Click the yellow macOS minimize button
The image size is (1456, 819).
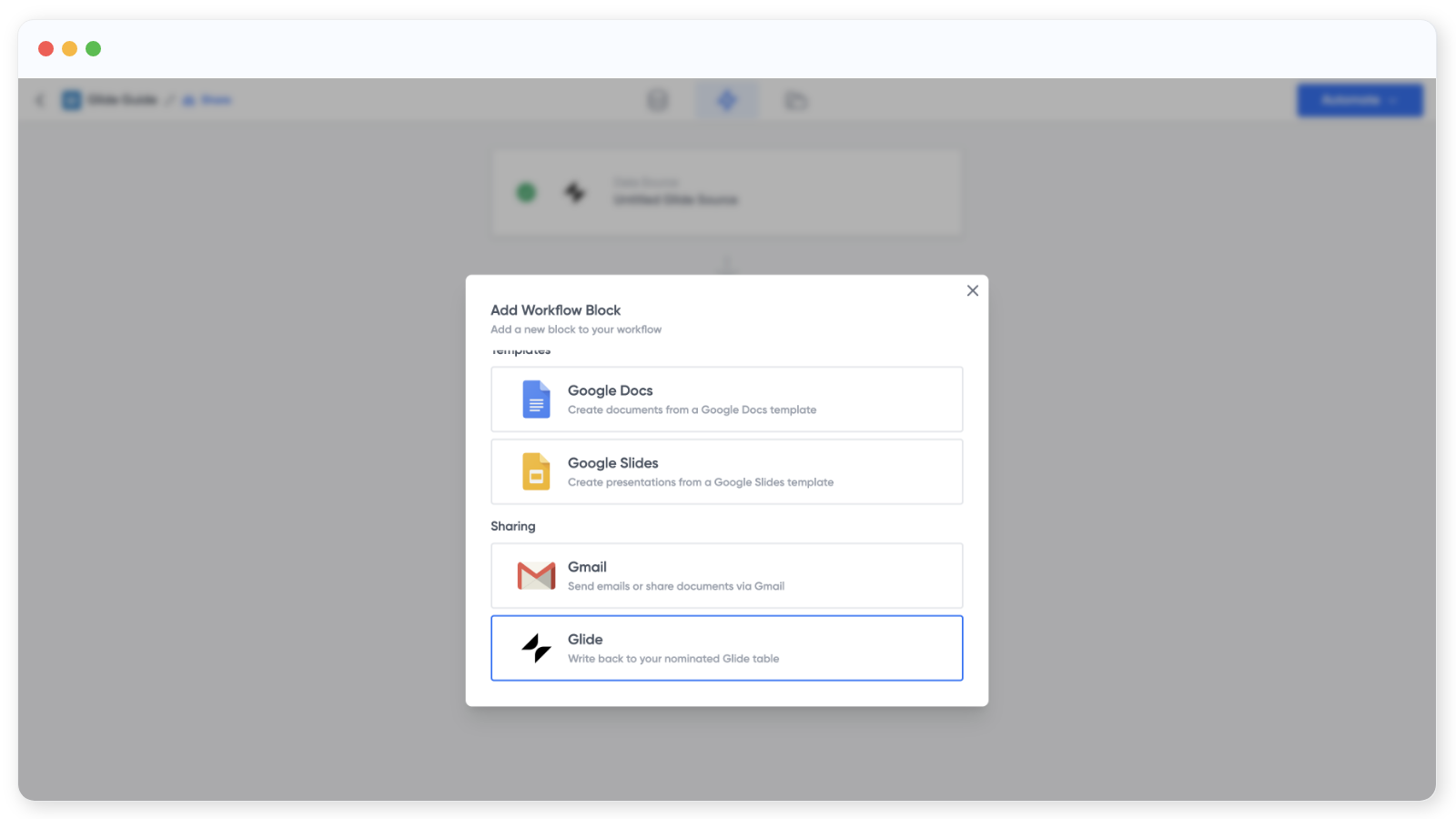pyautogui.click(x=69, y=49)
